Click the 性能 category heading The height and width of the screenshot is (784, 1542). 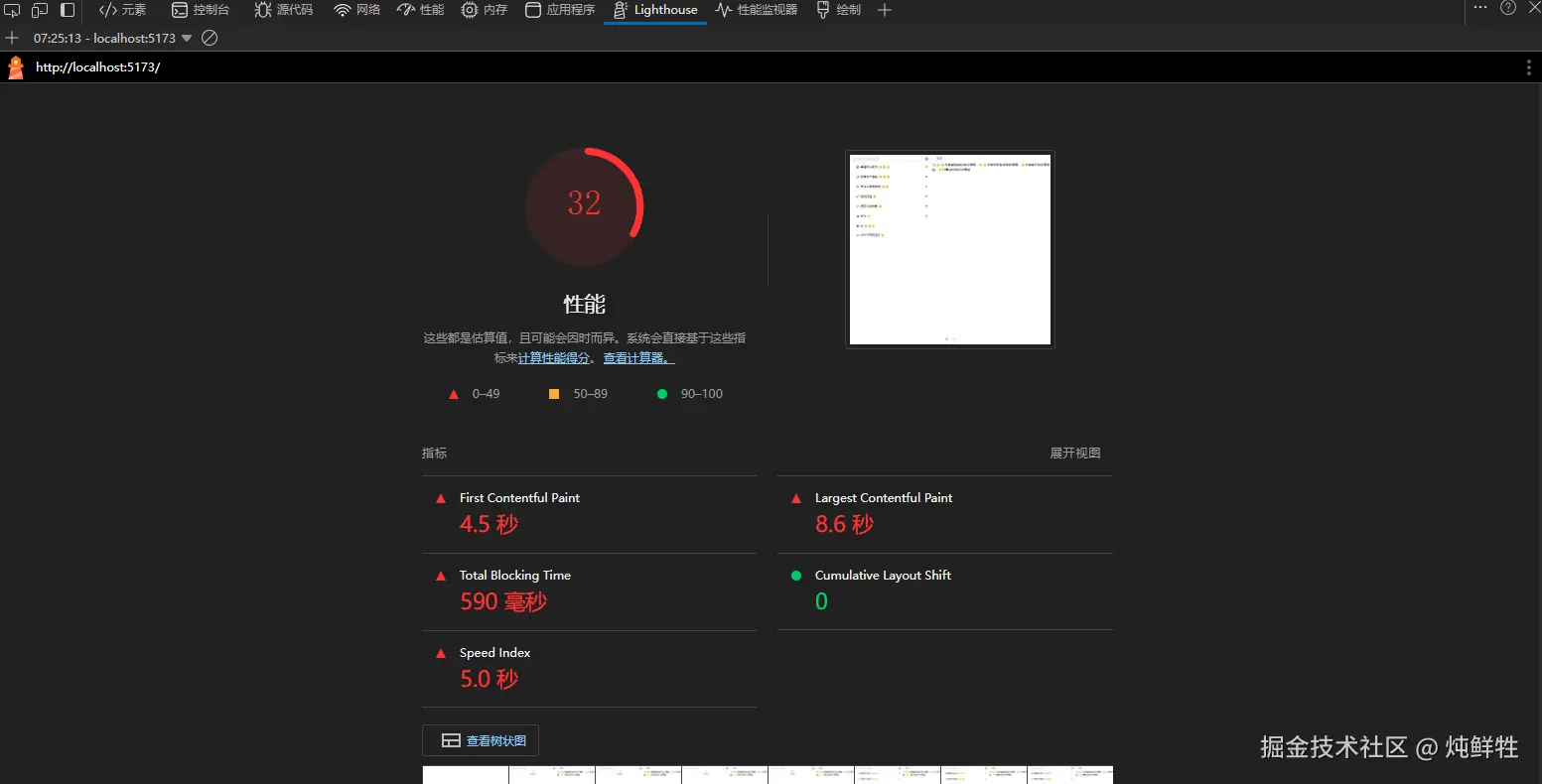point(584,304)
